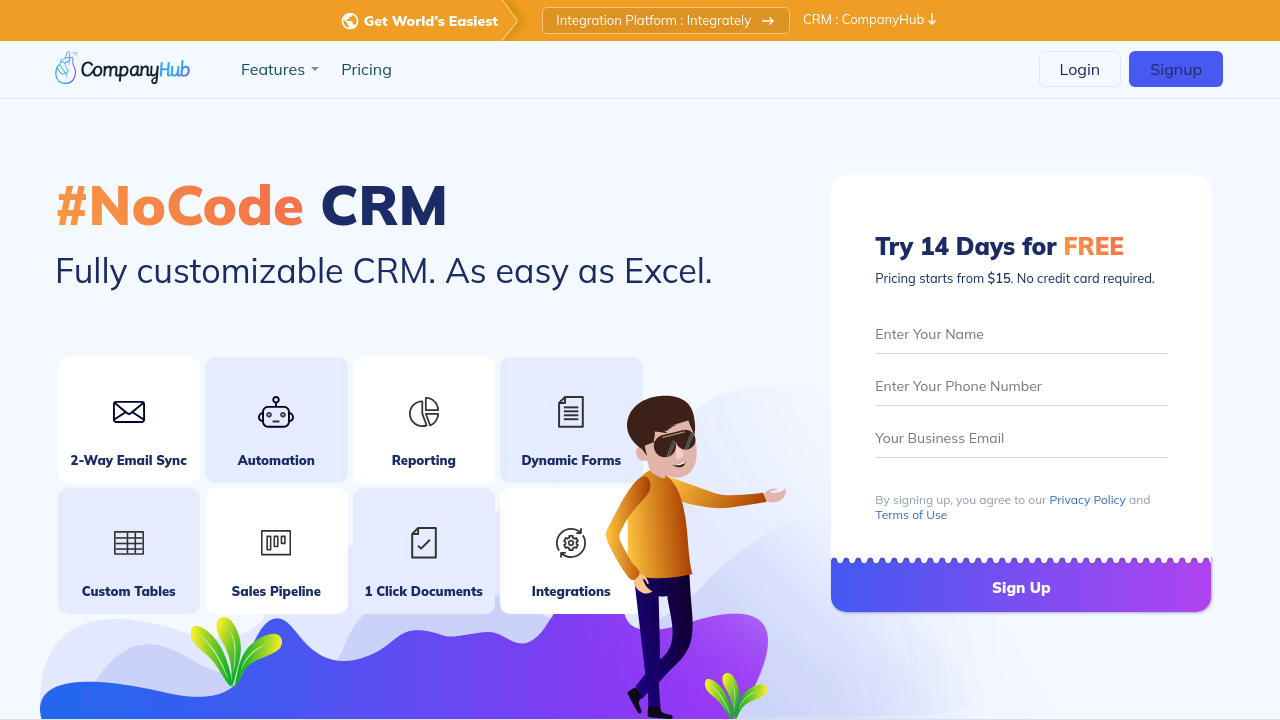This screenshot has height=720, width=1280.
Task: Submit the form with Sign Up button
Action: pos(1020,588)
